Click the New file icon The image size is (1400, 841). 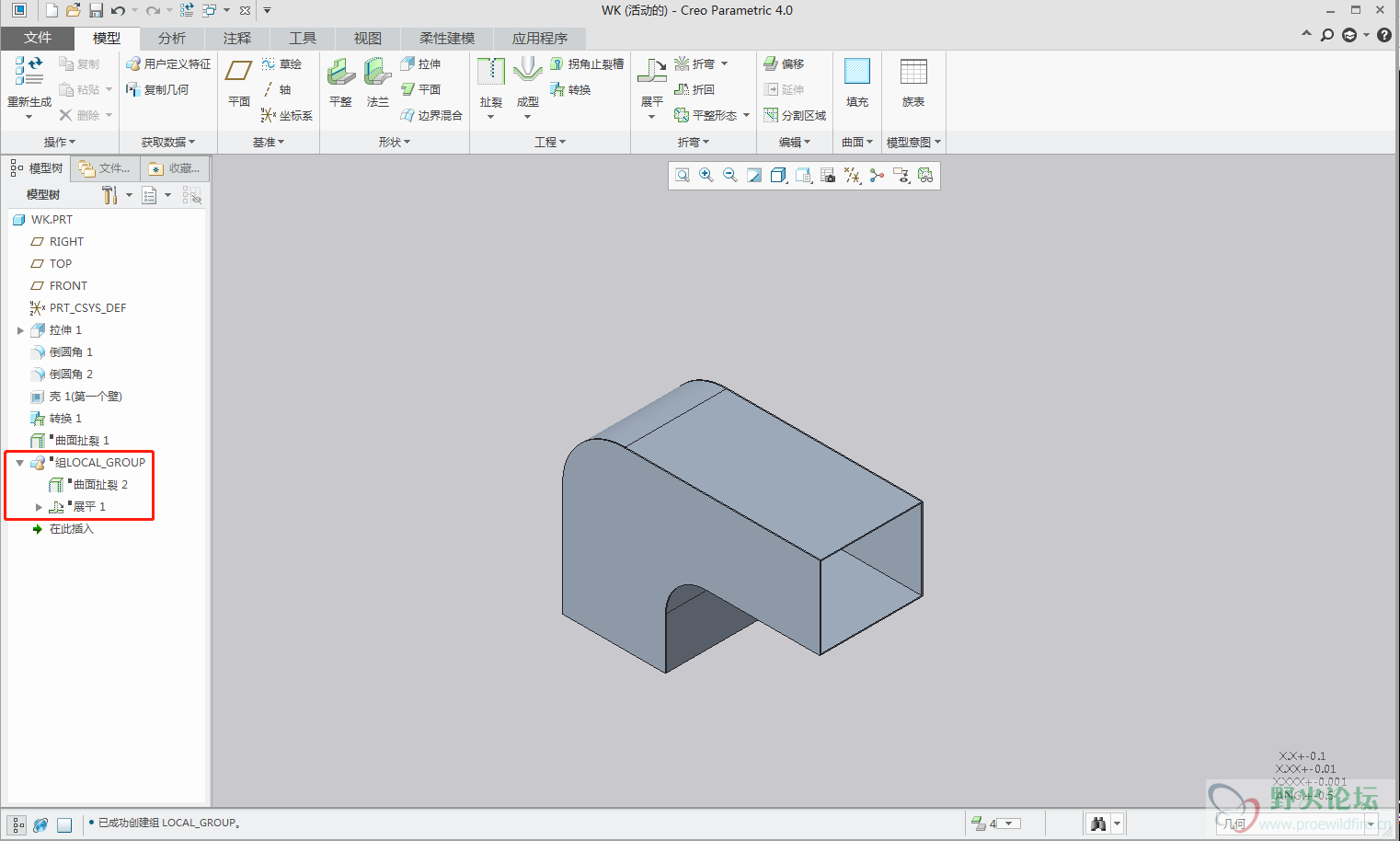click(52, 10)
